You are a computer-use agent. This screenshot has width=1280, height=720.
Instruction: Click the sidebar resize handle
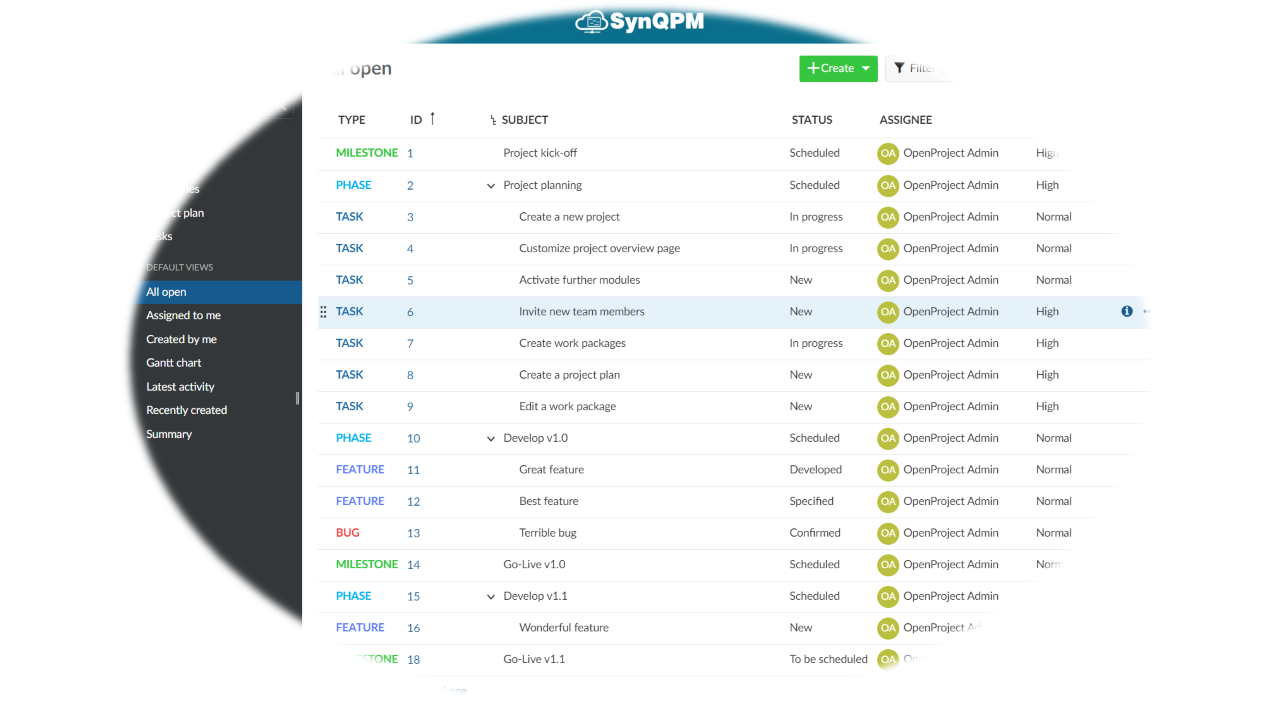(x=297, y=398)
